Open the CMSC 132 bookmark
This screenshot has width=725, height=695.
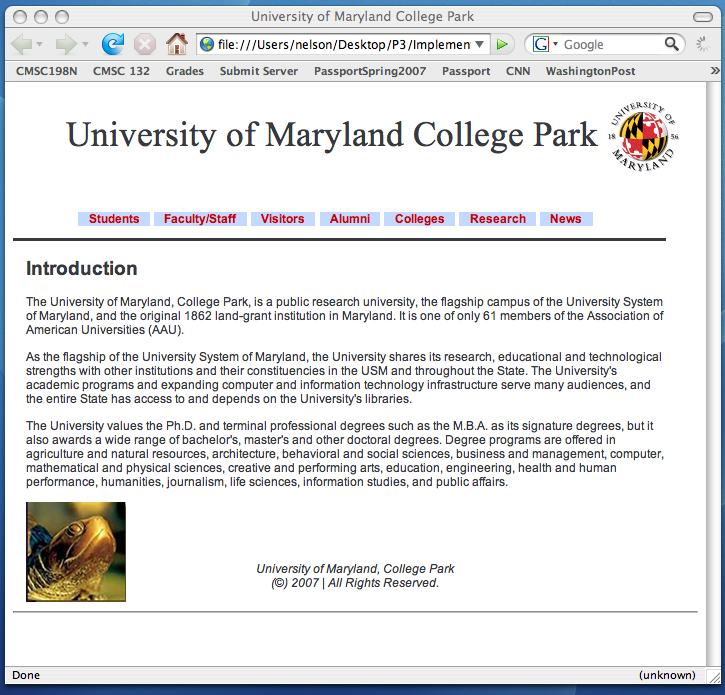pyautogui.click(x=121, y=71)
